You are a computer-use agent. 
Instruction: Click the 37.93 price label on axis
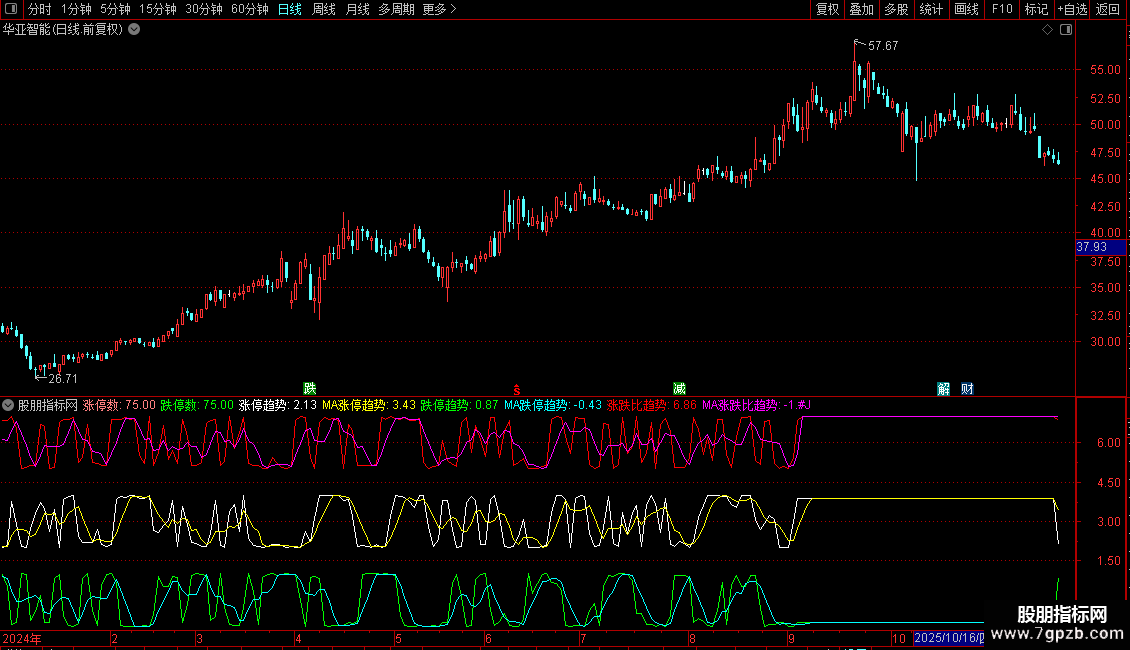(x=1092, y=246)
